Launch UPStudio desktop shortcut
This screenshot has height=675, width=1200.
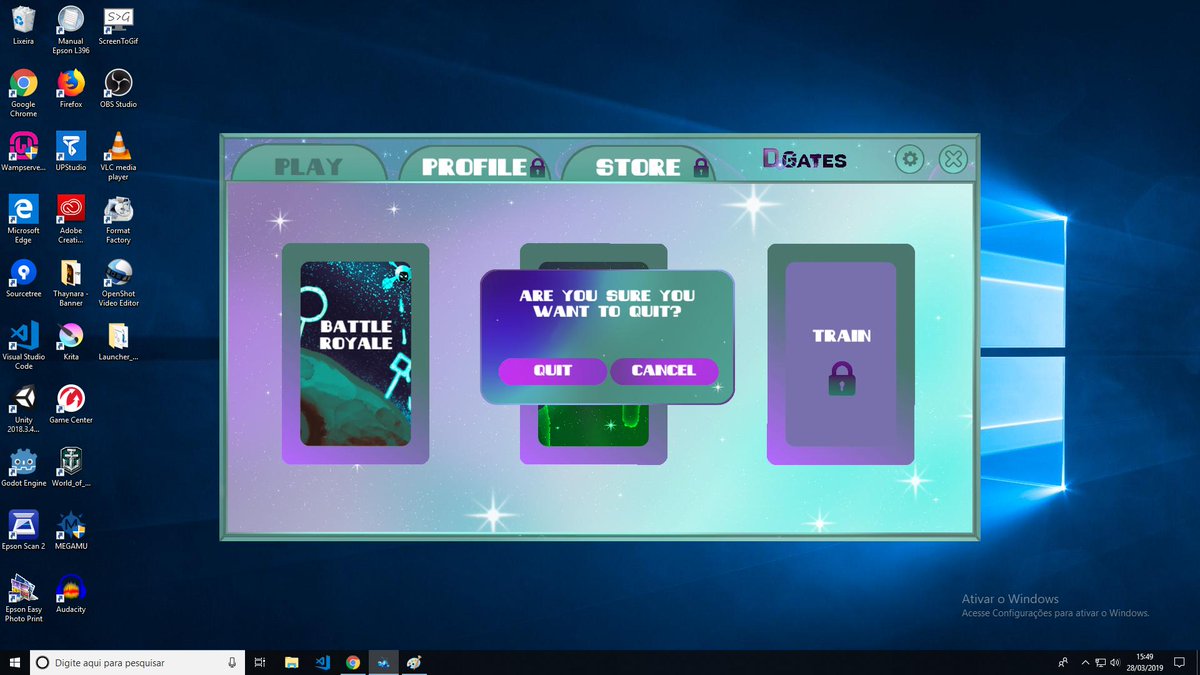point(70,152)
